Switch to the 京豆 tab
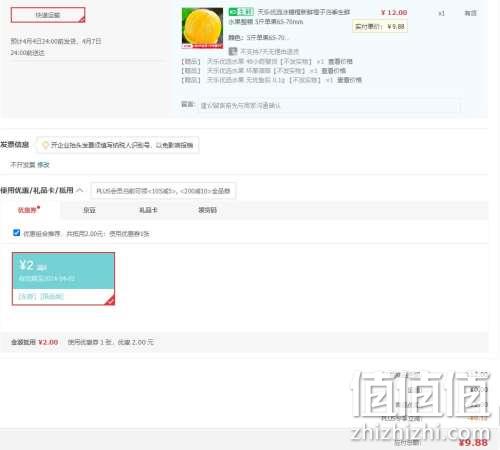500x450 pixels. [89, 210]
